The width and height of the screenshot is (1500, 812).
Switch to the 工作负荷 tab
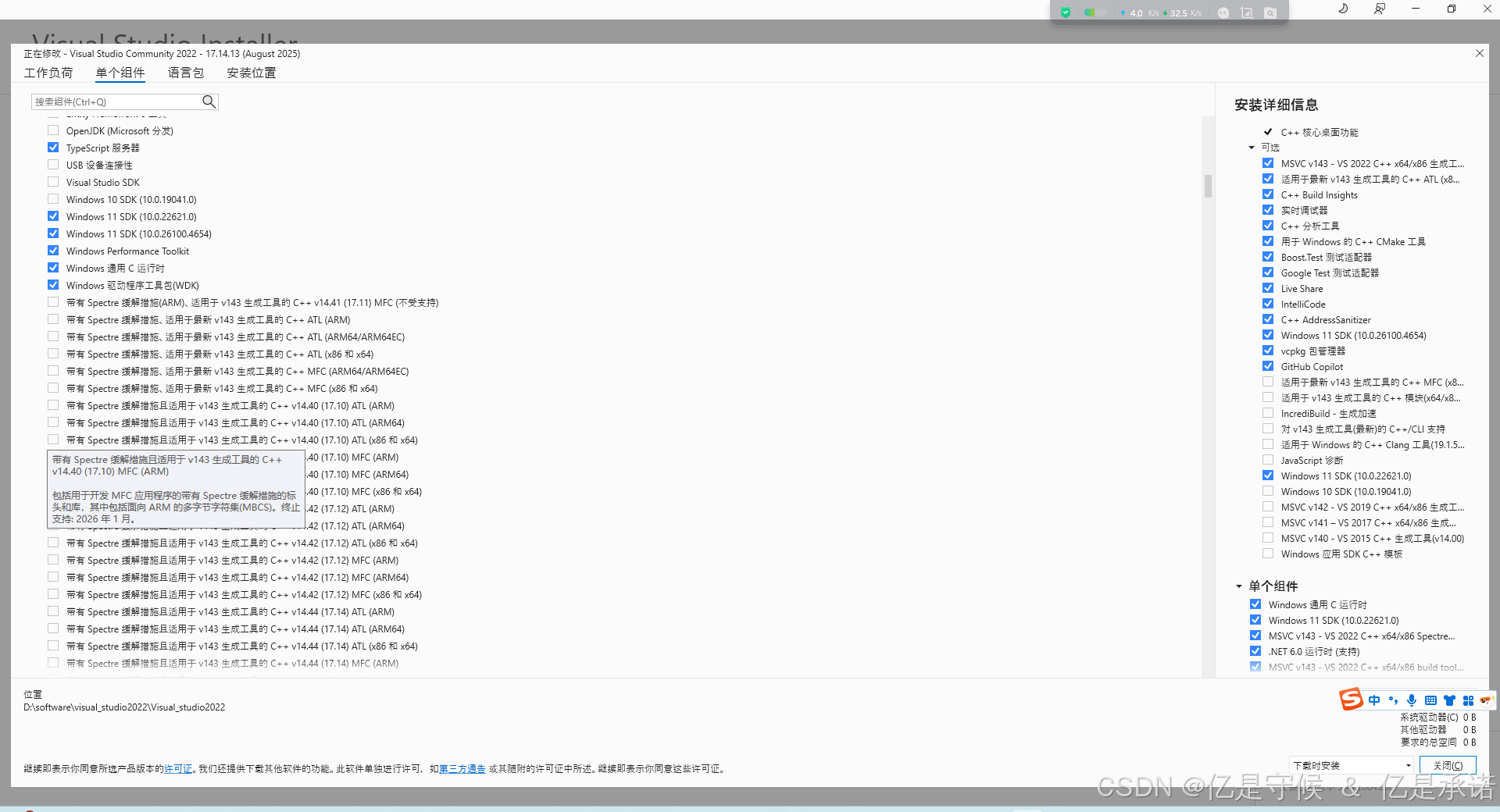(48, 73)
